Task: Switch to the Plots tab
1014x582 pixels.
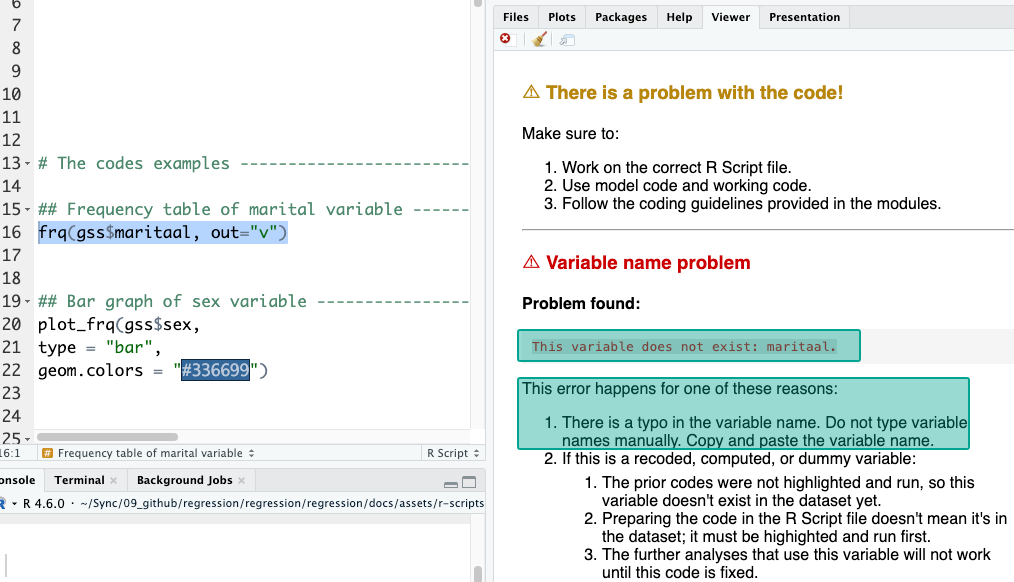Action: coord(561,17)
